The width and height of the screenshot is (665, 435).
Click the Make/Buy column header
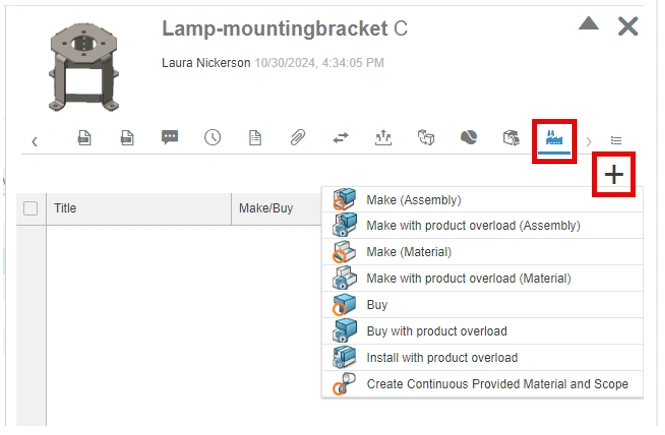[x=265, y=209]
